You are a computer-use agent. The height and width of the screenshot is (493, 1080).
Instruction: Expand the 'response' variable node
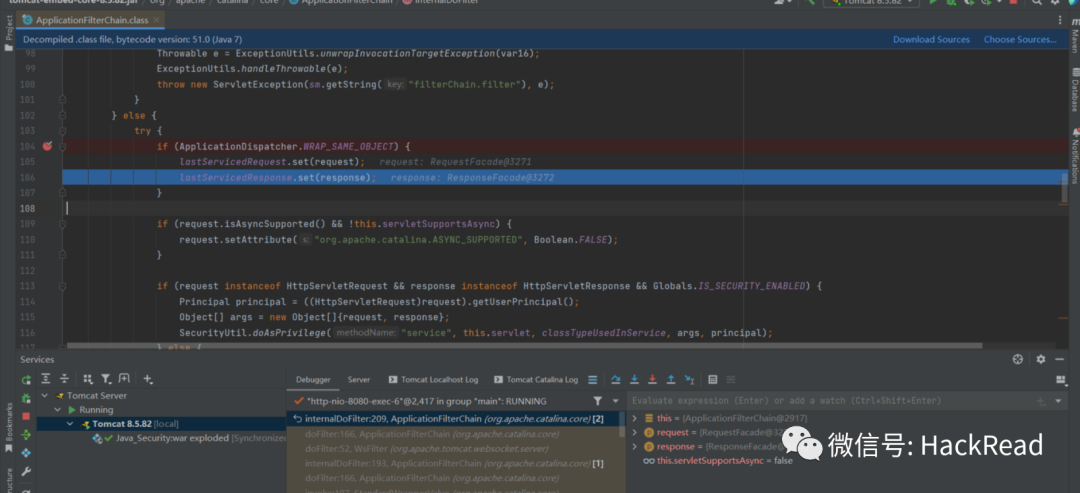point(634,447)
